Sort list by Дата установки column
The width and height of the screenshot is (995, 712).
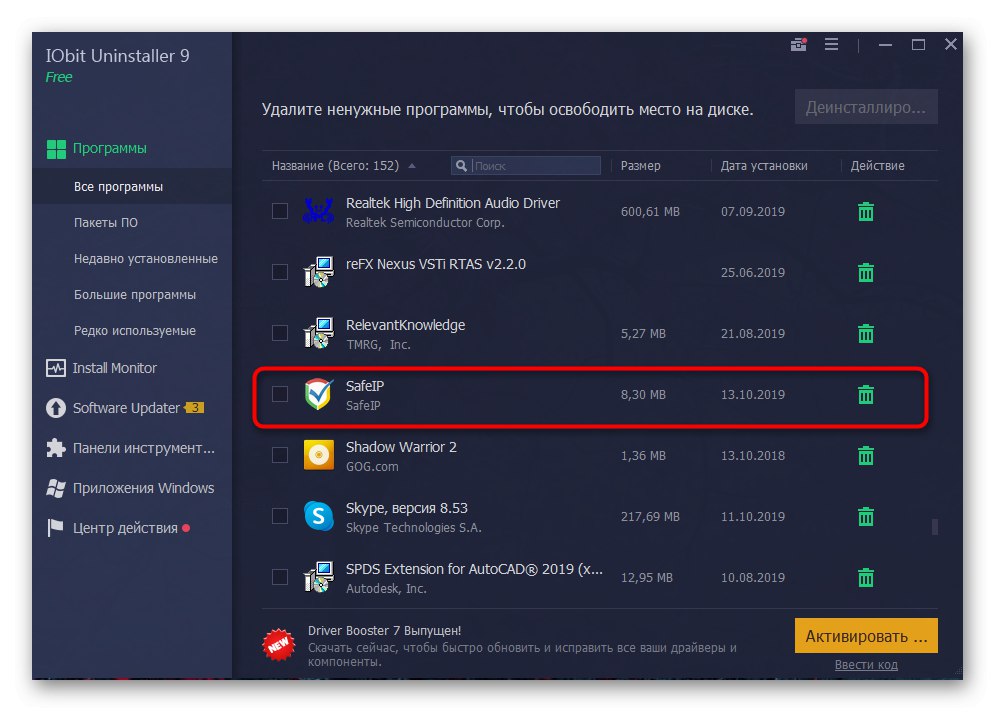(x=764, y=166)
